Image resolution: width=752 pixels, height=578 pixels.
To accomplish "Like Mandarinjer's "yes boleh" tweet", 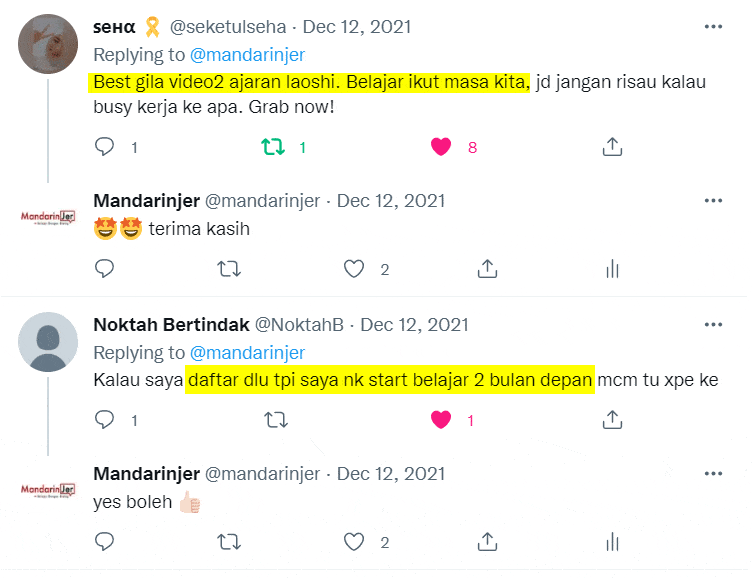I will click(353, 542).
